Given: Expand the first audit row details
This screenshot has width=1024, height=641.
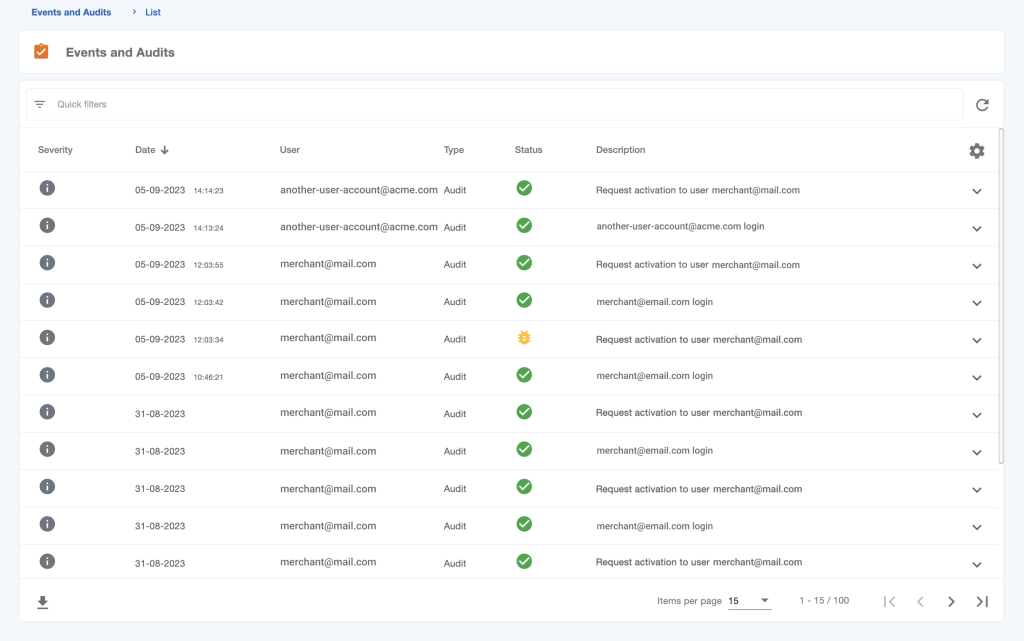Looking at the screenshot, I should point(977,190).
